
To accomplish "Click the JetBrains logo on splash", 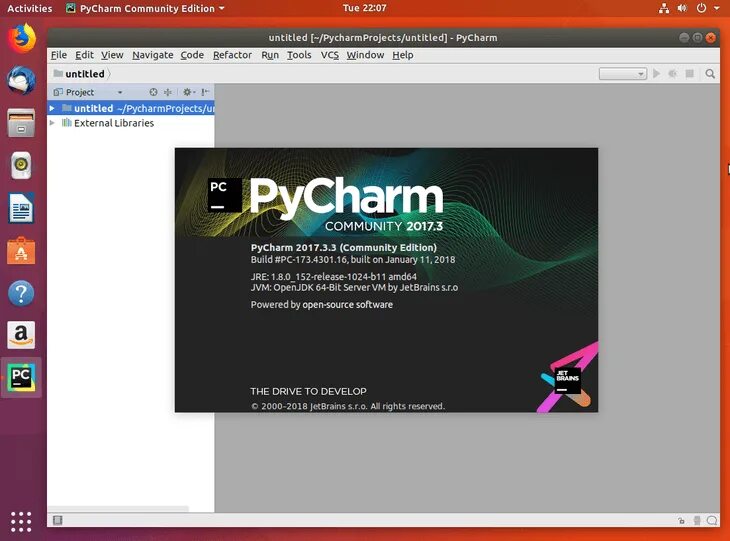I will point(568,380).
